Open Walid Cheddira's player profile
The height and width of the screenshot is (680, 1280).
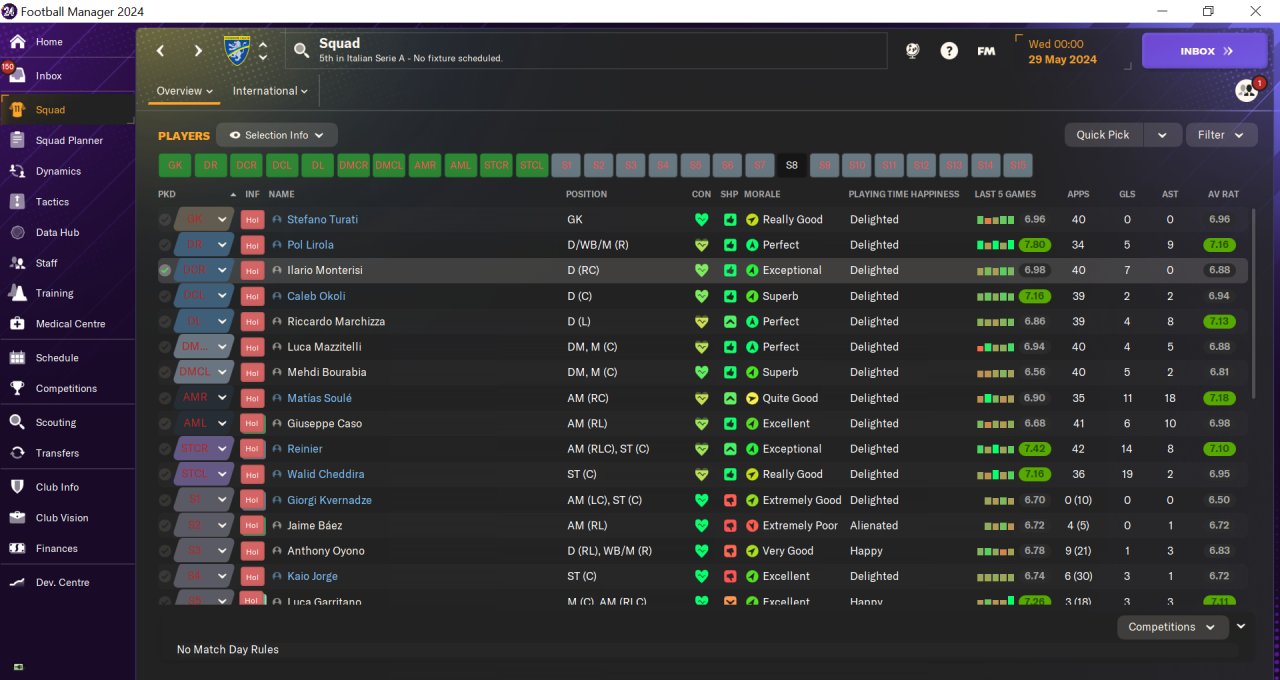pos(325,474)
